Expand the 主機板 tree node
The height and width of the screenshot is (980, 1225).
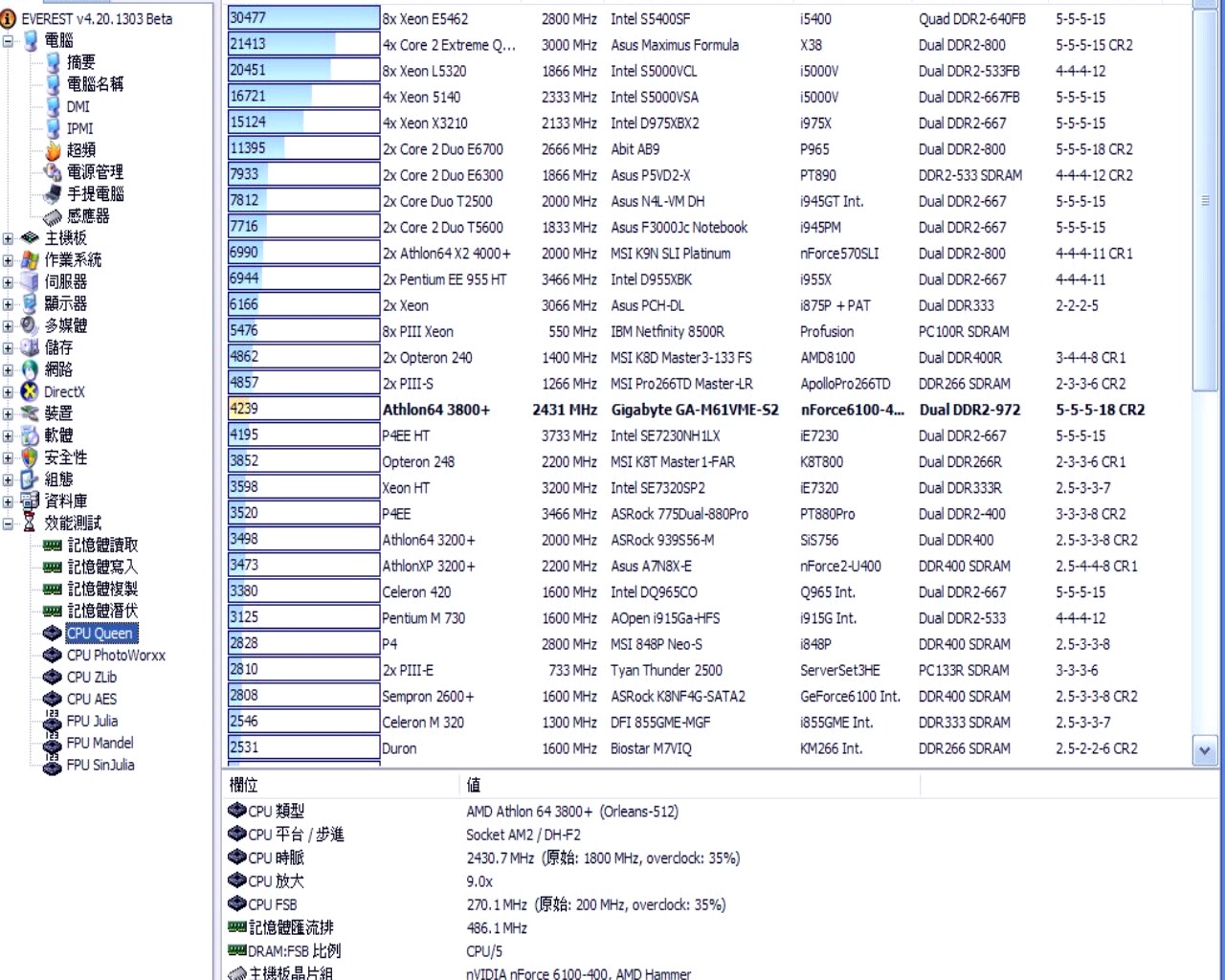[x=9, y=238]
